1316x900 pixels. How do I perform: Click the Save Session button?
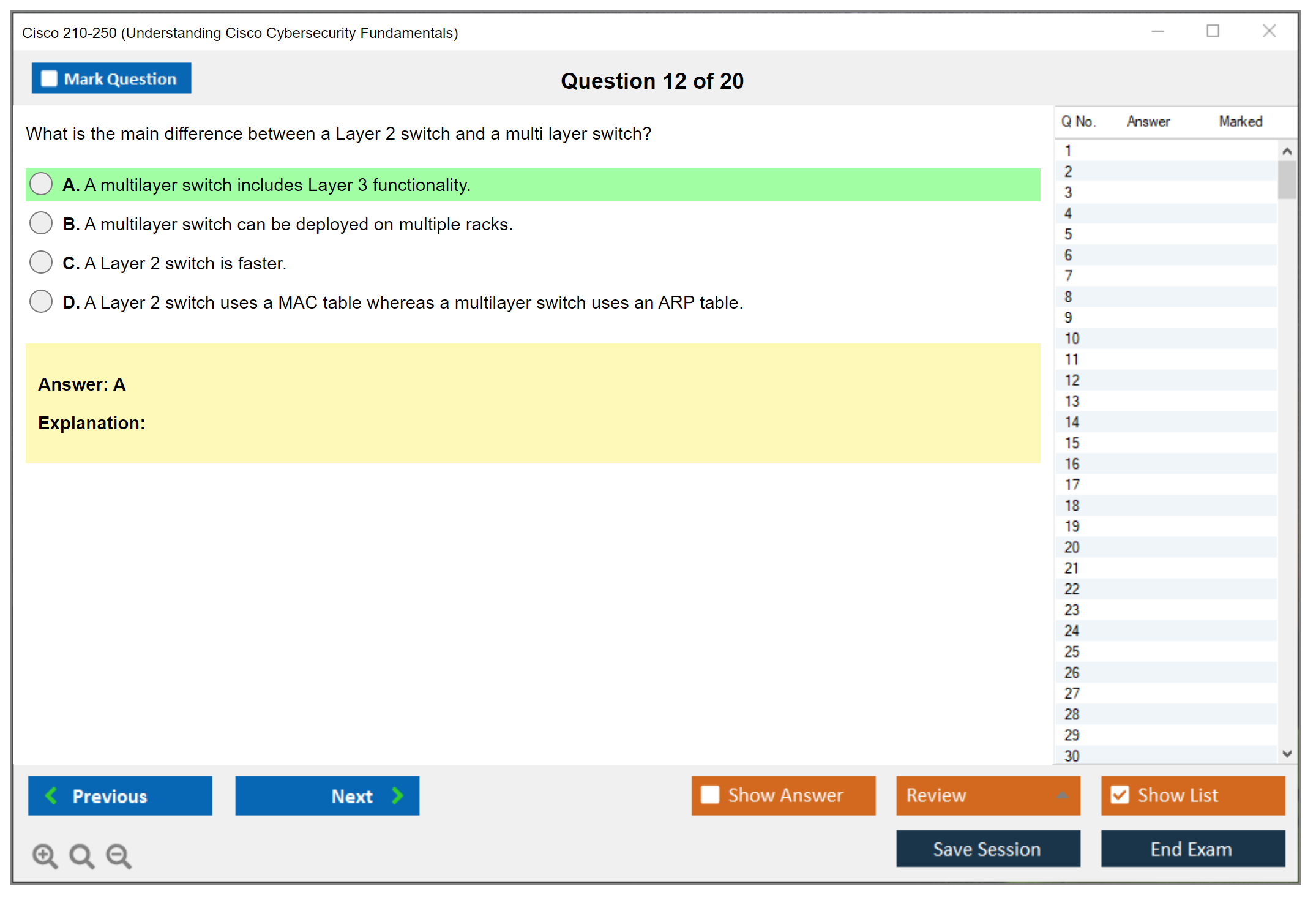[x=987, y=849]
